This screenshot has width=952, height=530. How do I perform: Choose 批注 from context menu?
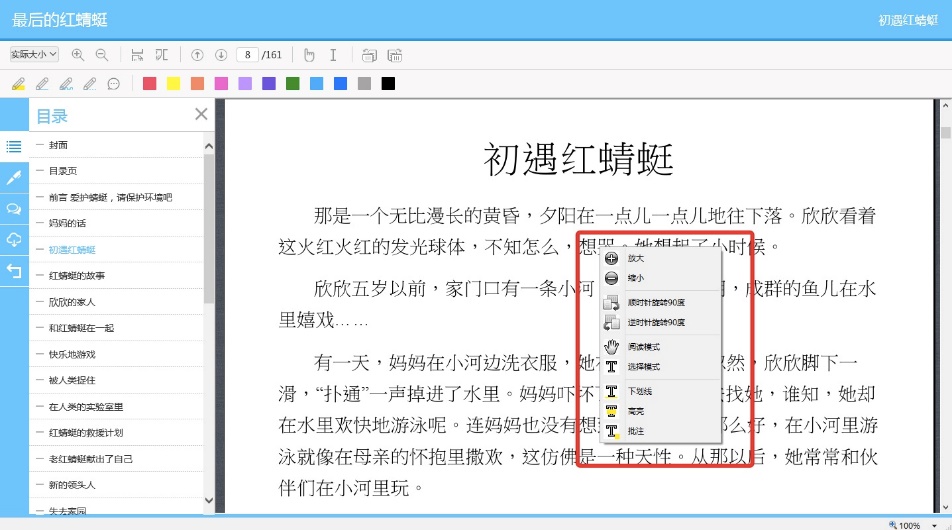click(x=661, y=432)
